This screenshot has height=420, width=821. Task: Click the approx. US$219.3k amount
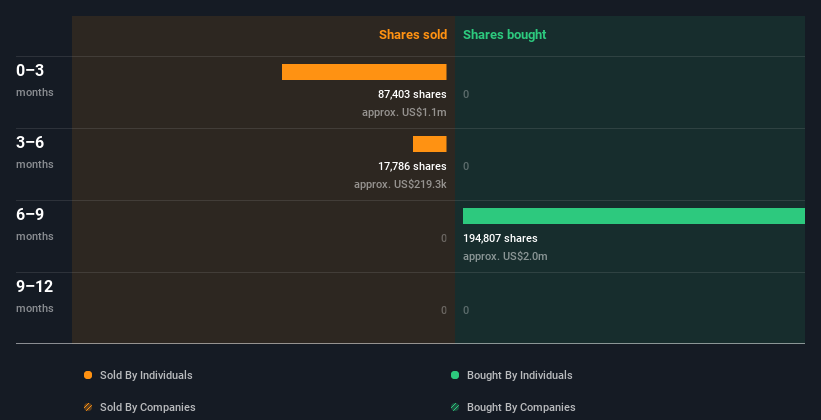pos(400,184)
